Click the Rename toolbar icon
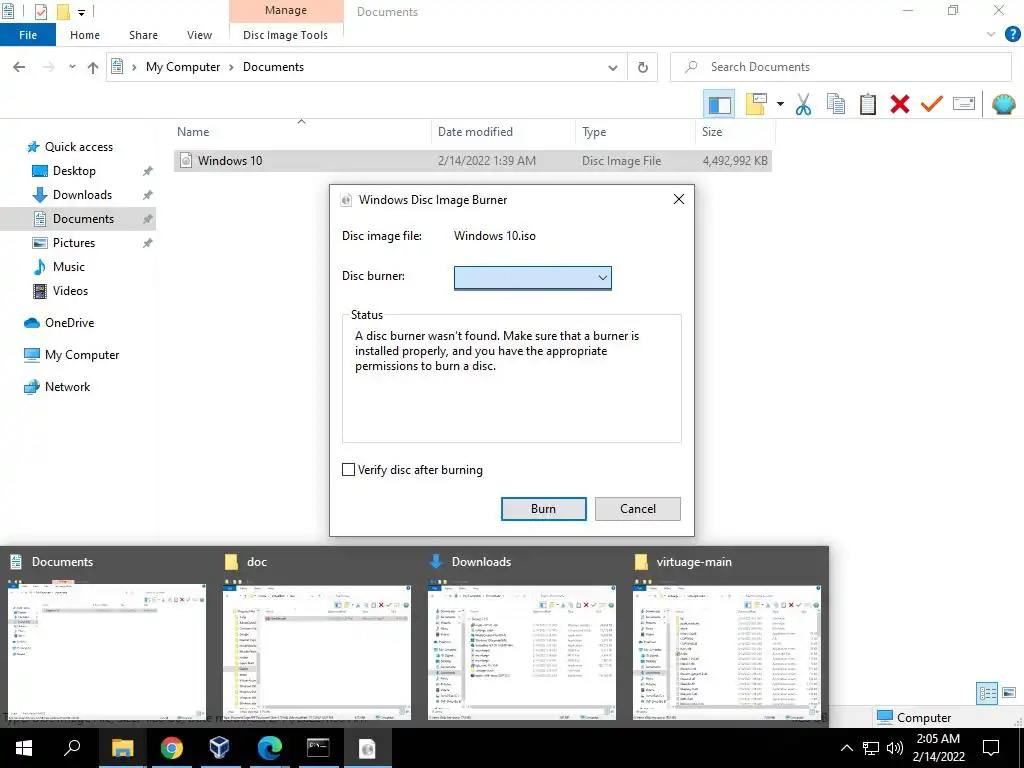Viewport: 1024px width, 768px height. tap(964, 104)
